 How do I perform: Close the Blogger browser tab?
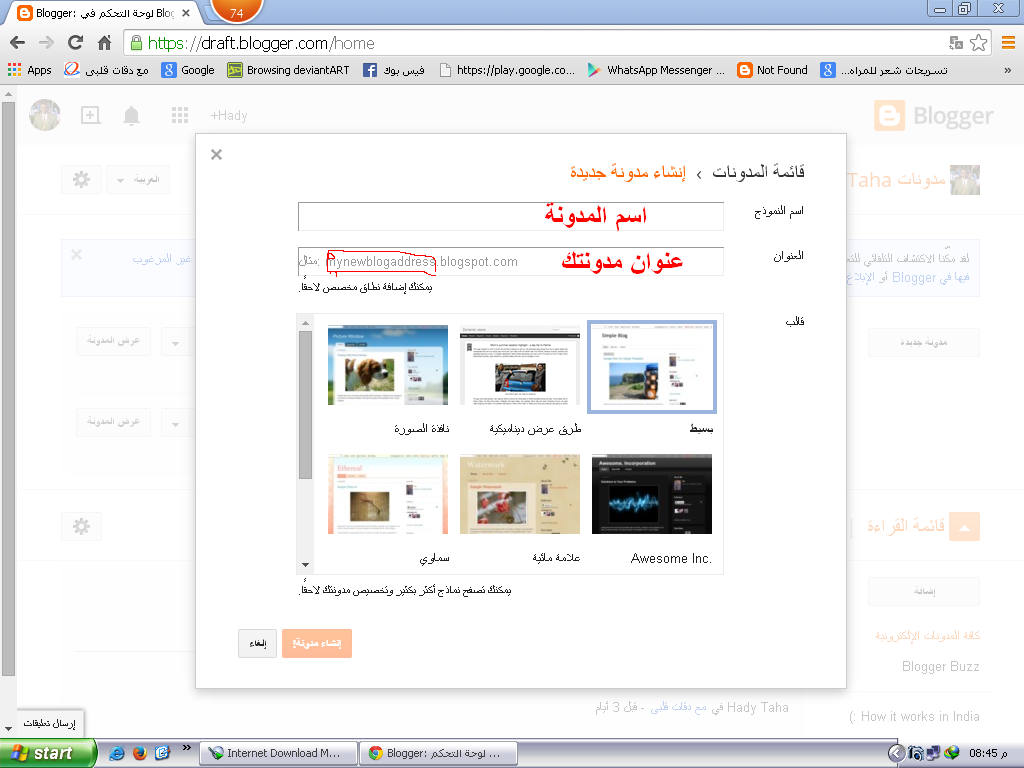(x=186, y=12)
